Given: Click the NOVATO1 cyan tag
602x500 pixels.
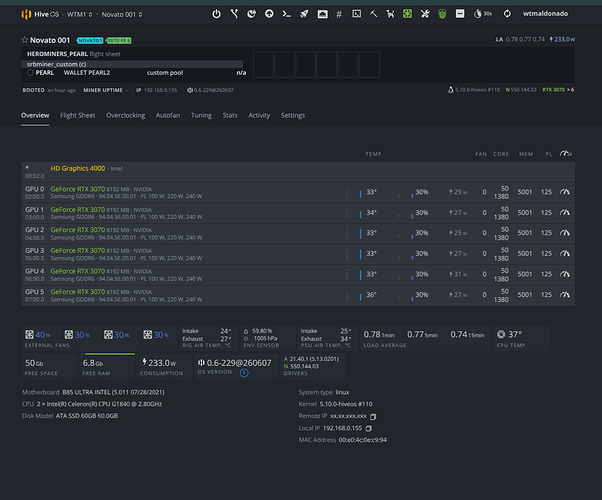Looking at the screenshot, I should [x=90, y=40].
